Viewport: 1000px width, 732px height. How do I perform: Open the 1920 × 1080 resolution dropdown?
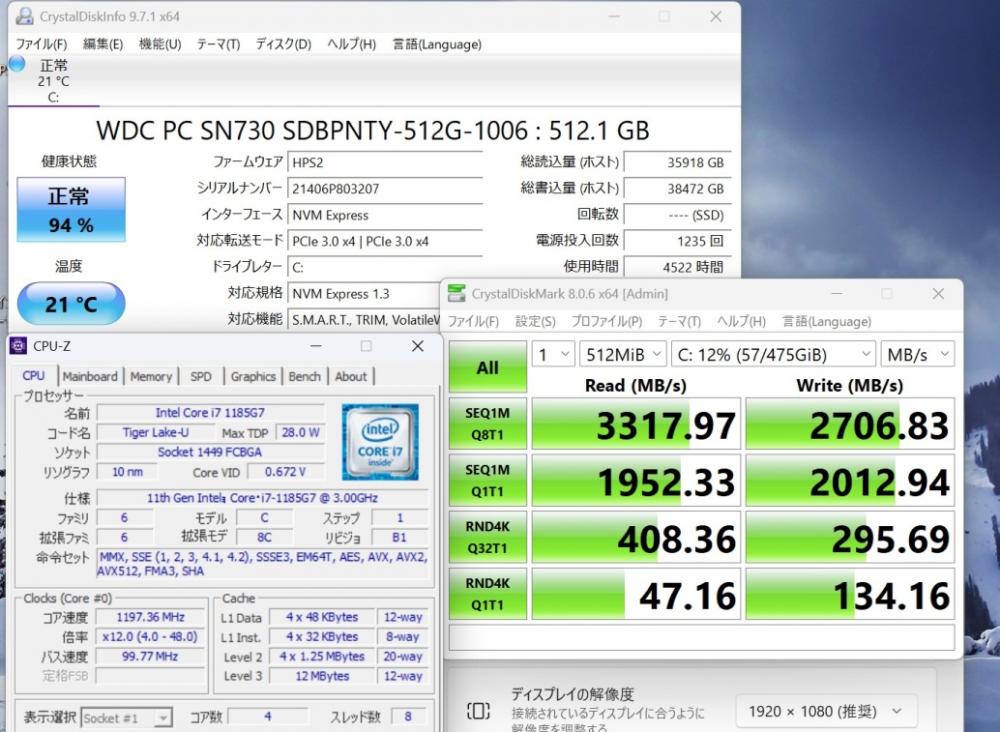(826, 711)
